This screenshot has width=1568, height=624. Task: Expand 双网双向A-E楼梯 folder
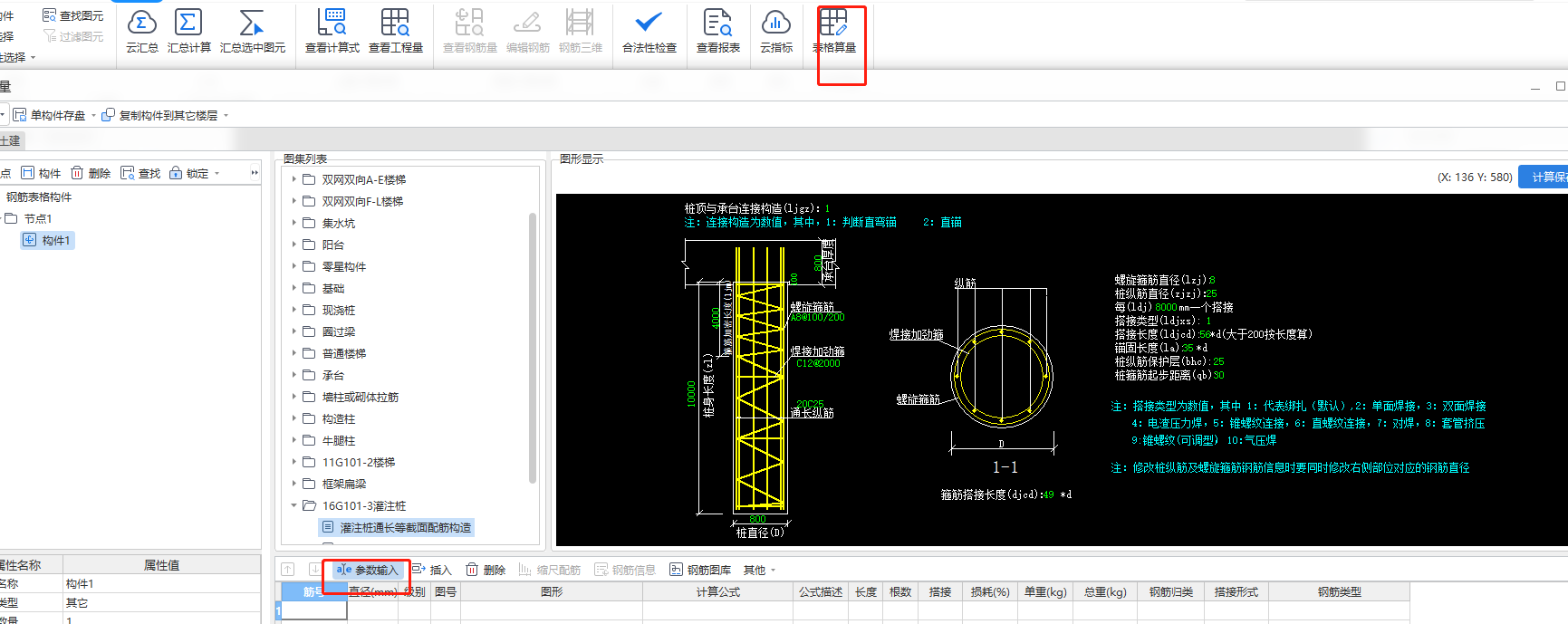[293, 179]
